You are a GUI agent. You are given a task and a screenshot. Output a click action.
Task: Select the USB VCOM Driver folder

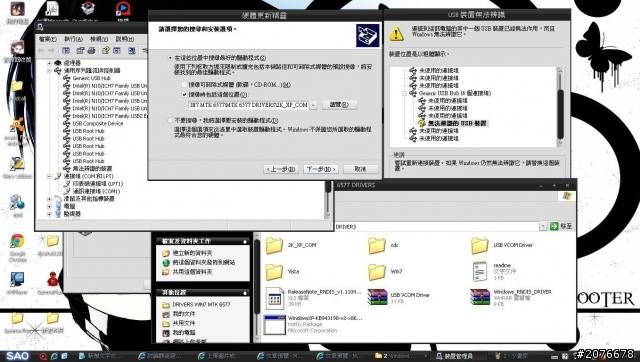(x=479, y=246)
